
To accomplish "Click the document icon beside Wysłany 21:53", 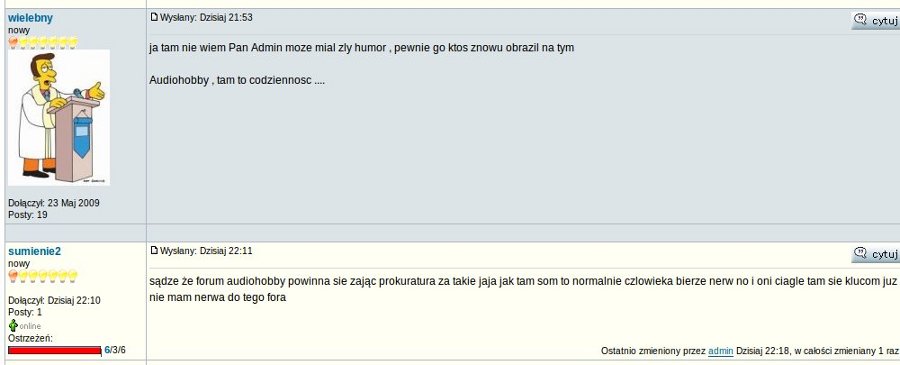I will point(154,17).
